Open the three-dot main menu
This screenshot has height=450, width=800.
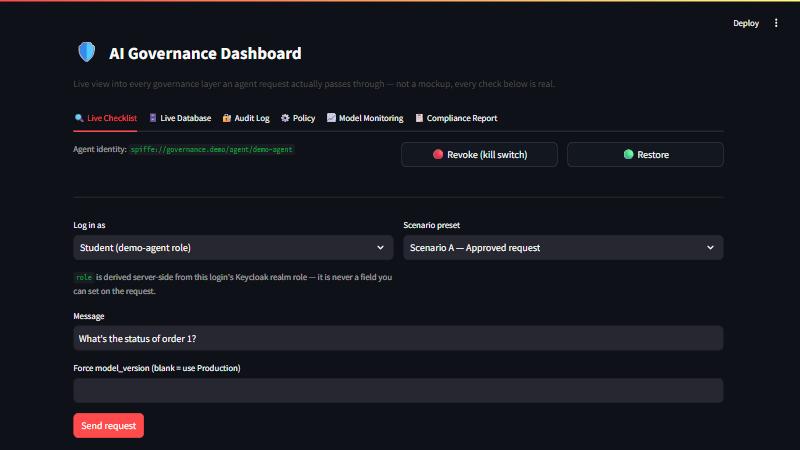pos(776,23)
